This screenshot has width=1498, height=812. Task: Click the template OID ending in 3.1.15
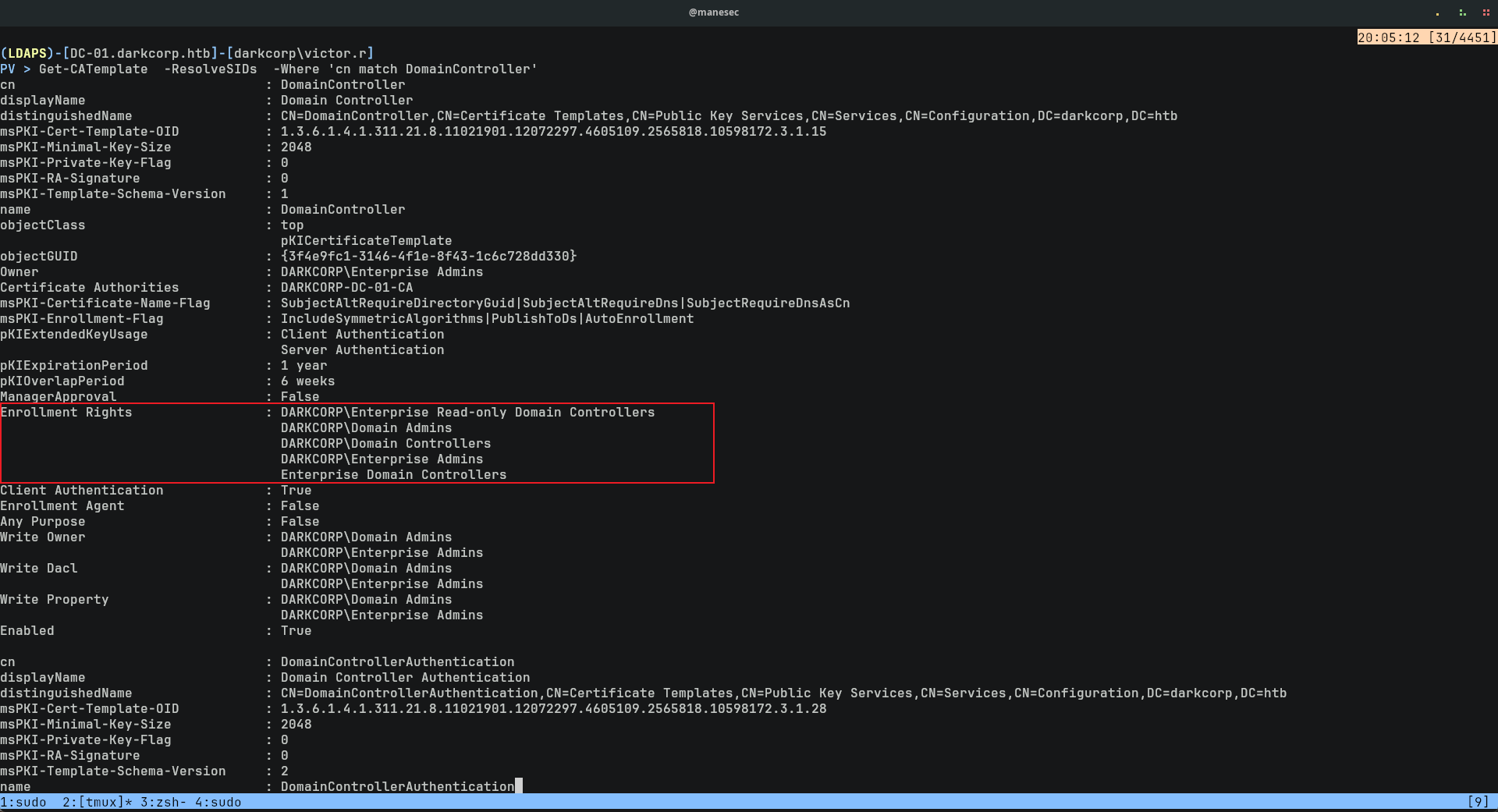(x=553, y=131)
